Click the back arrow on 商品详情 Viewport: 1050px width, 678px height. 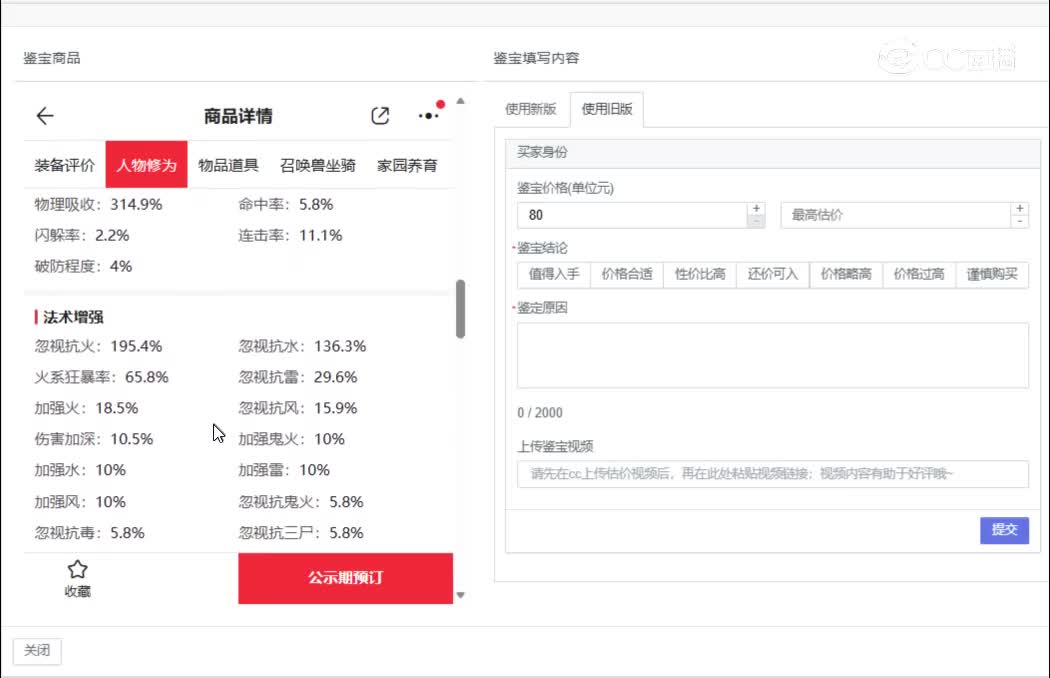tap(45, 115)
